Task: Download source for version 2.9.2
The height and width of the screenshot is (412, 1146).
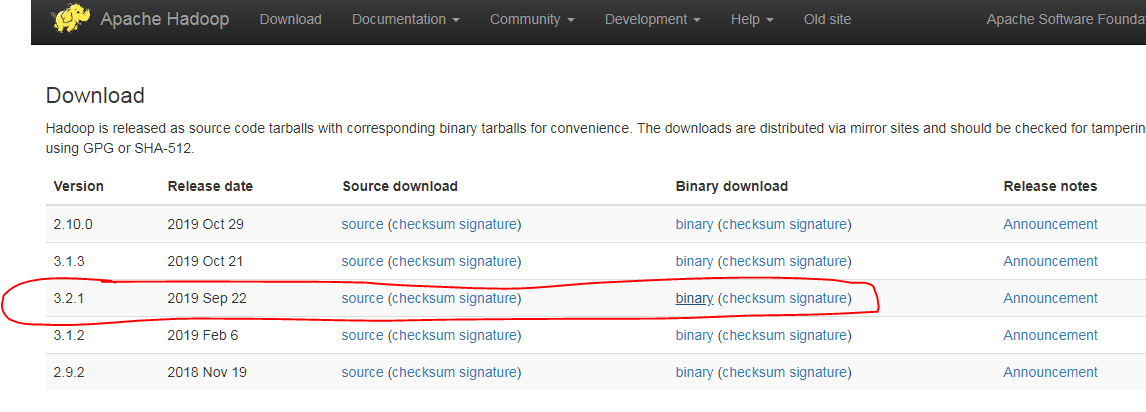Action: click(363, 373)
